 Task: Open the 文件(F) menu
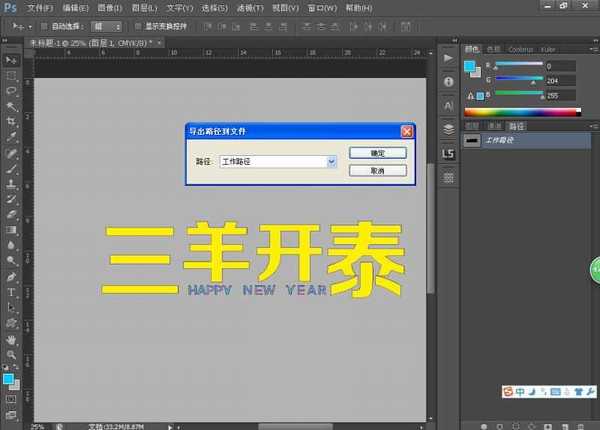pos(42,7)
